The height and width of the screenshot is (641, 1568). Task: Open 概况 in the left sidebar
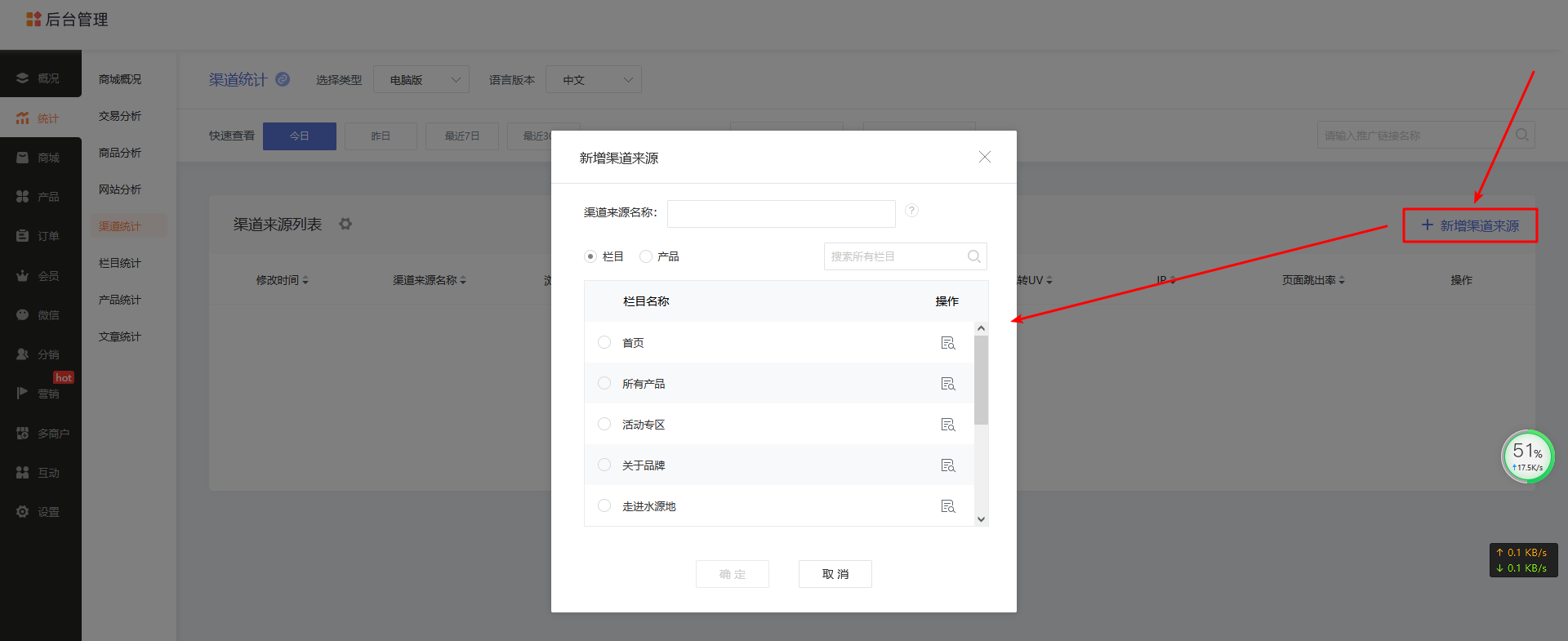pos(41,78)
